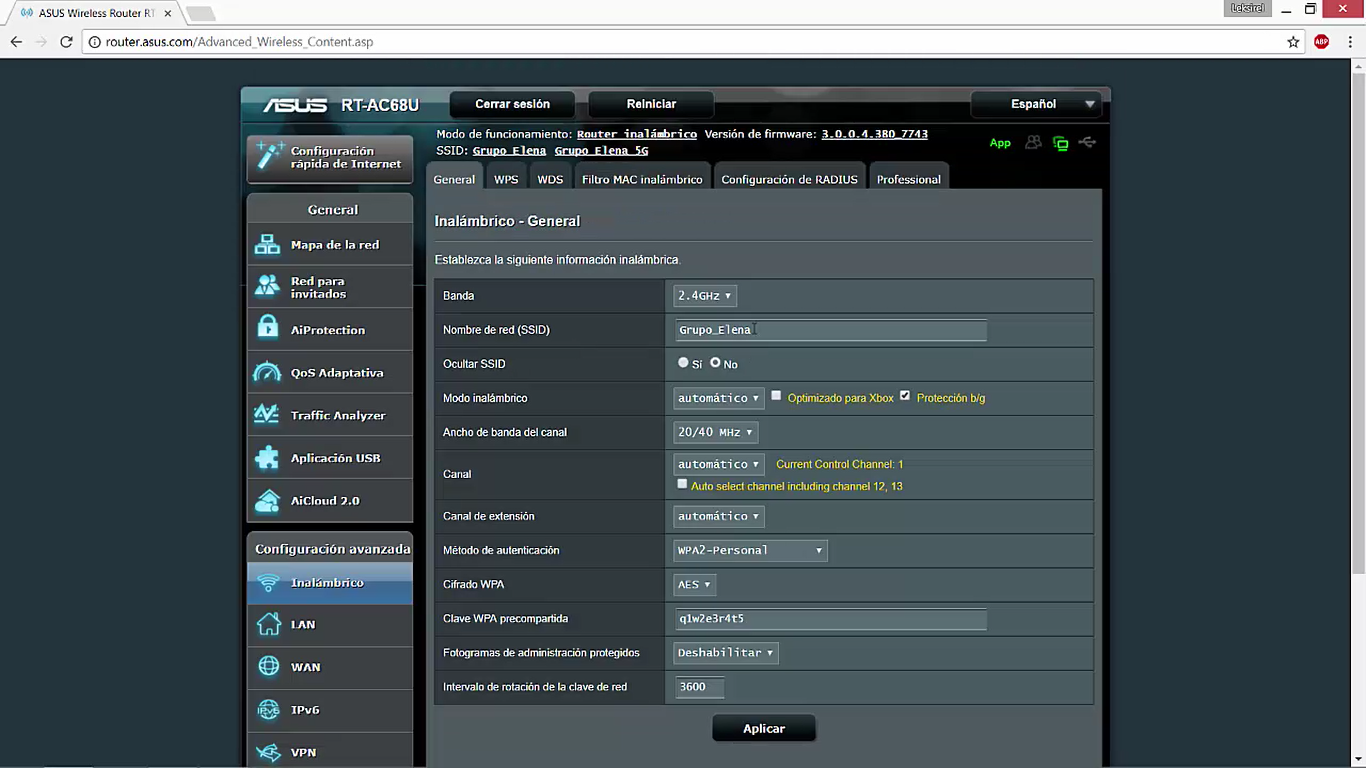
Task: Select 'Sí' for Ocultar SSID
Action: pos(683,363)
